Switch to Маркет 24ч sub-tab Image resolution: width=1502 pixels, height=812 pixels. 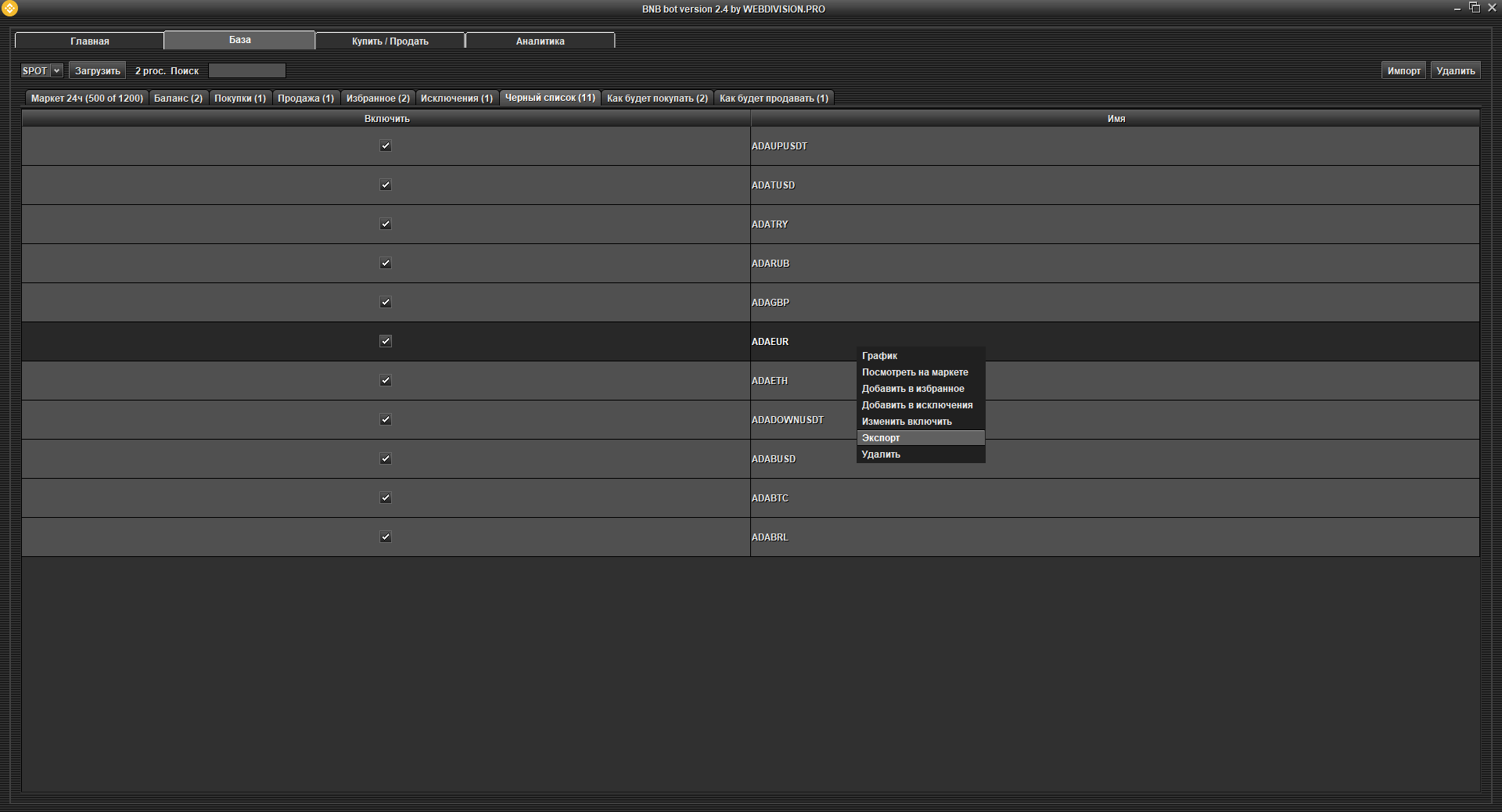87,99
